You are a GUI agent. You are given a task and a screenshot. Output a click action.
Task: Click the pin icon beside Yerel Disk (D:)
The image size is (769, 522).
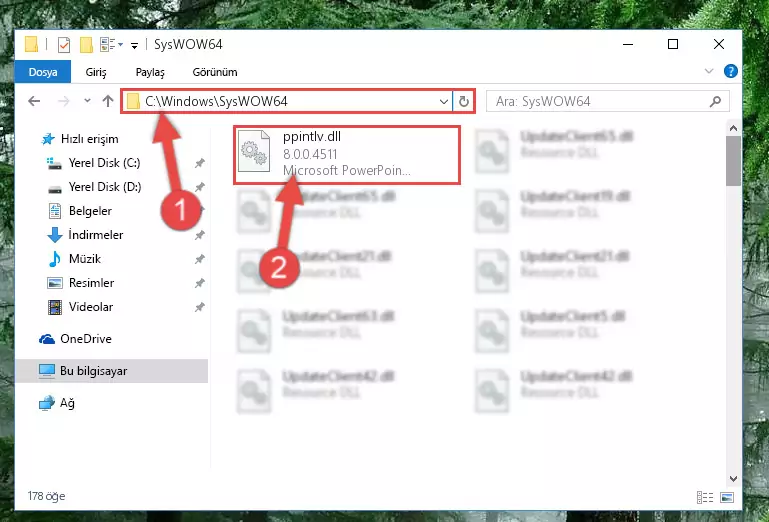199,187
